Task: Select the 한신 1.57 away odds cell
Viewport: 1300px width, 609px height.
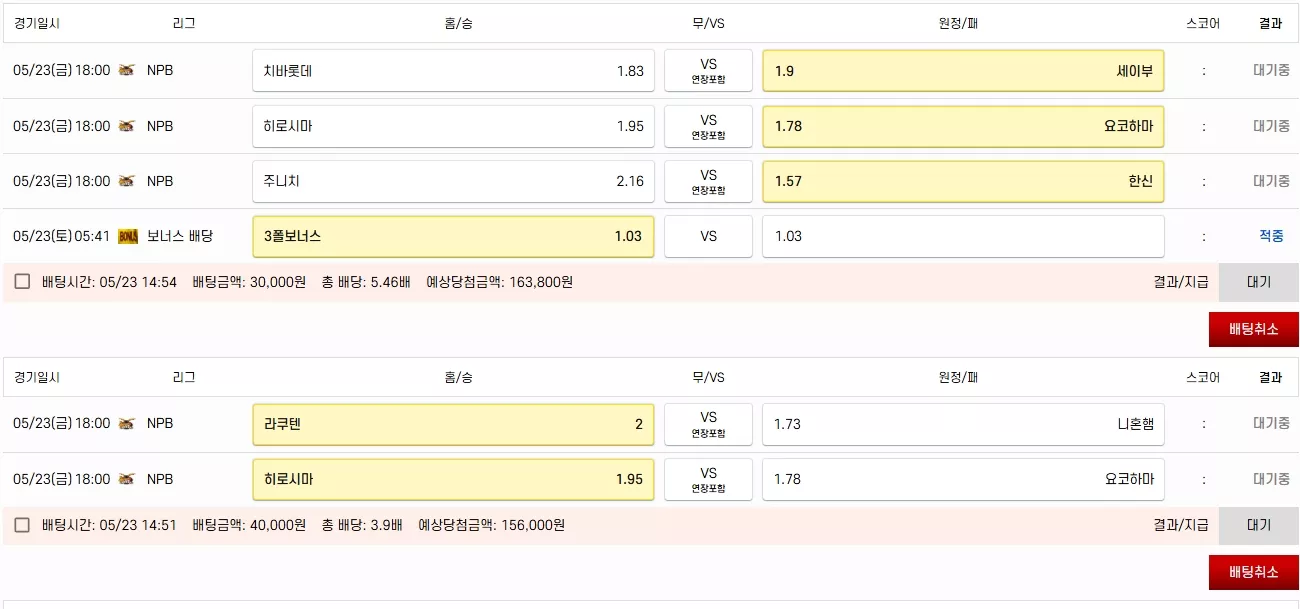Action: [963, 181]
